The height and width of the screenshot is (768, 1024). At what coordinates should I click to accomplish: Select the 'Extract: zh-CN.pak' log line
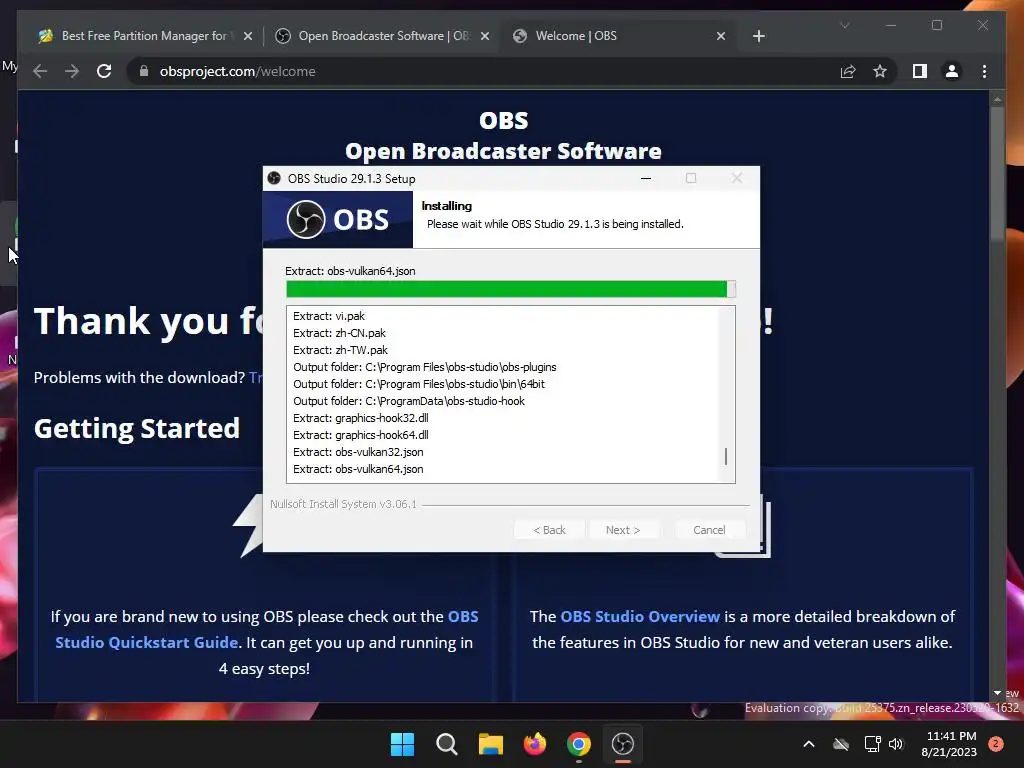click(339, 333)
